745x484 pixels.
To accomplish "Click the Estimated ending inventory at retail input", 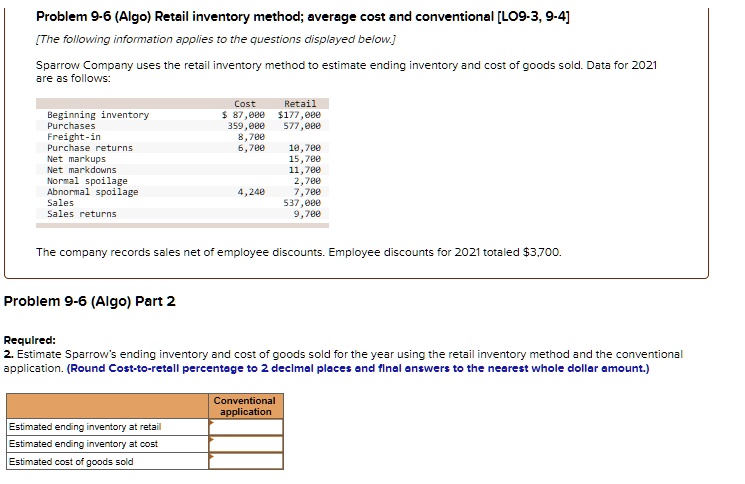I will coord(246,427).
